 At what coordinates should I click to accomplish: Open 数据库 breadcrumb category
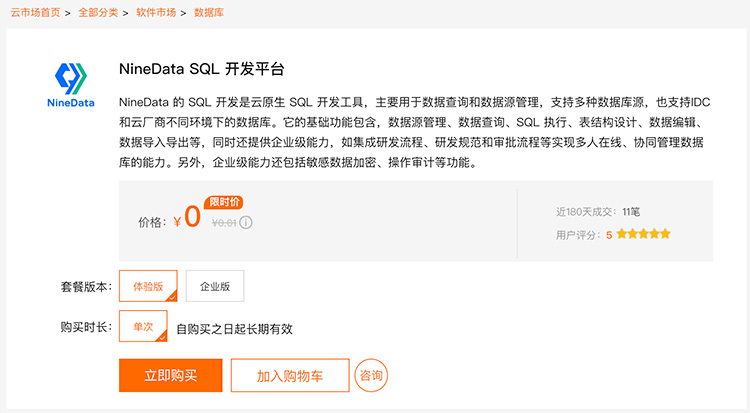(209, 12)
